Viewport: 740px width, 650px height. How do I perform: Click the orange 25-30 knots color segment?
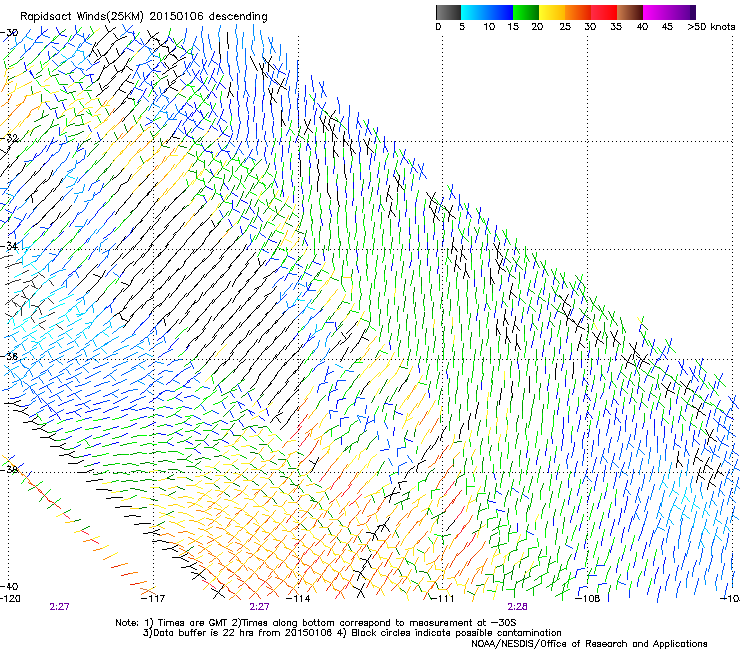coord(578,12)
